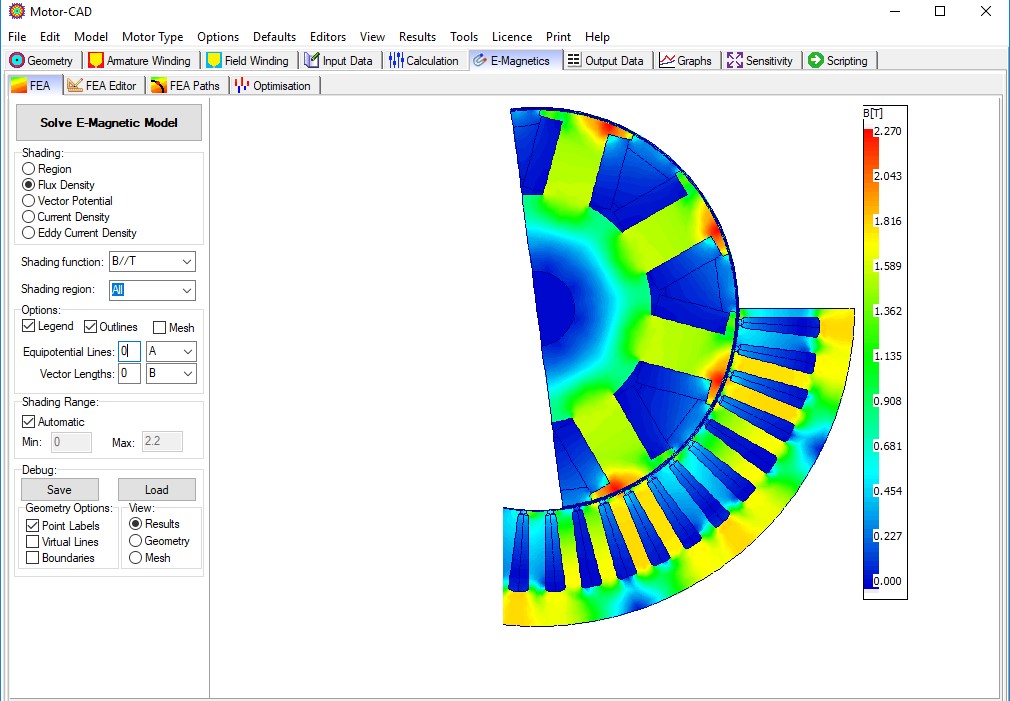Click the FEA Paths icon
1010x701 pixels.
pos(158,86)
